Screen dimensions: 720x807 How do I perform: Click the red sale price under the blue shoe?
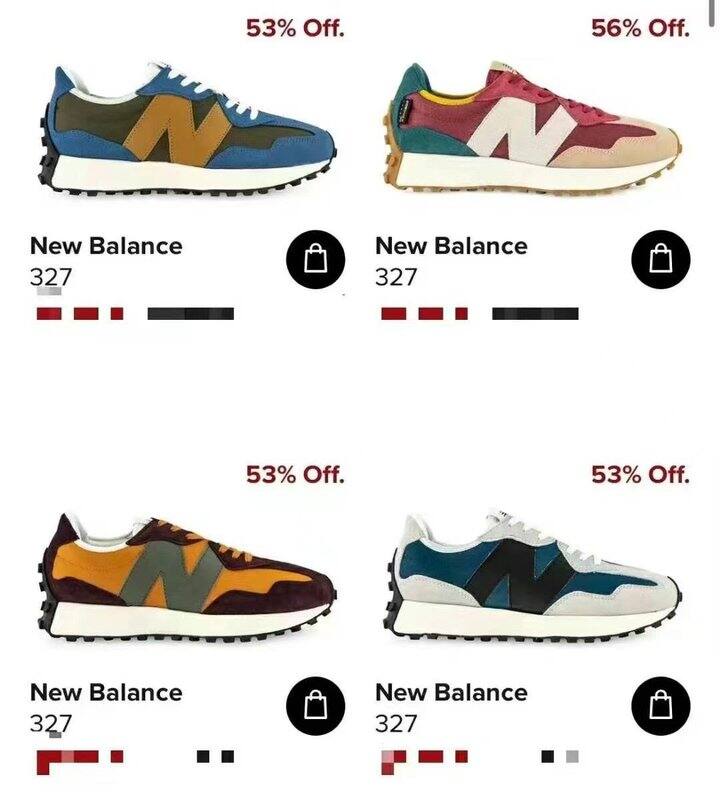tap(80, 313)
